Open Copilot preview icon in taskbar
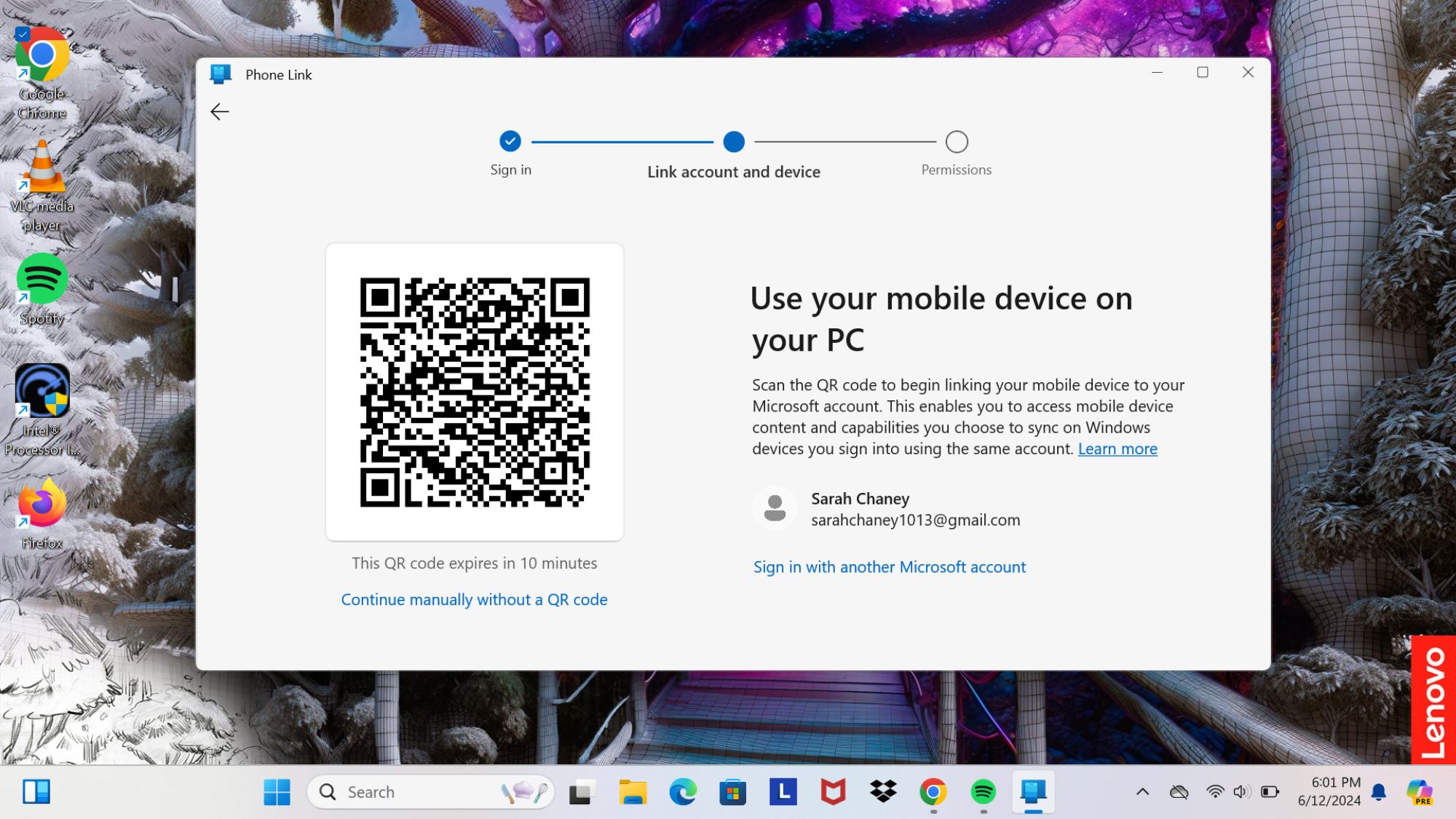The width and height of the screenshot is (1456, 819). 1420,792
